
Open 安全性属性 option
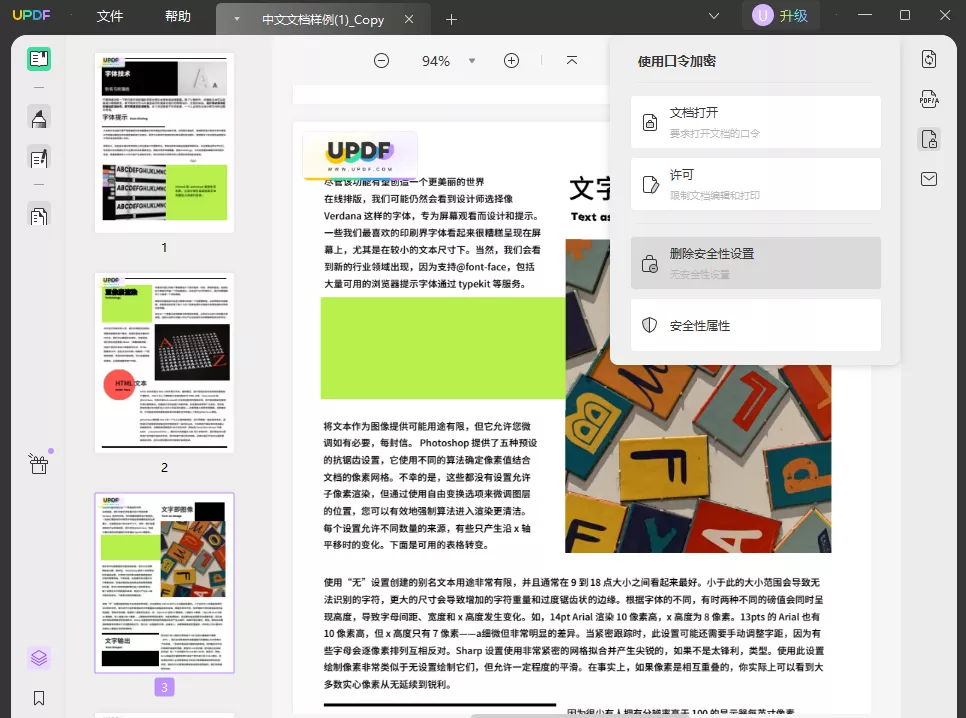tap(756, 325)
